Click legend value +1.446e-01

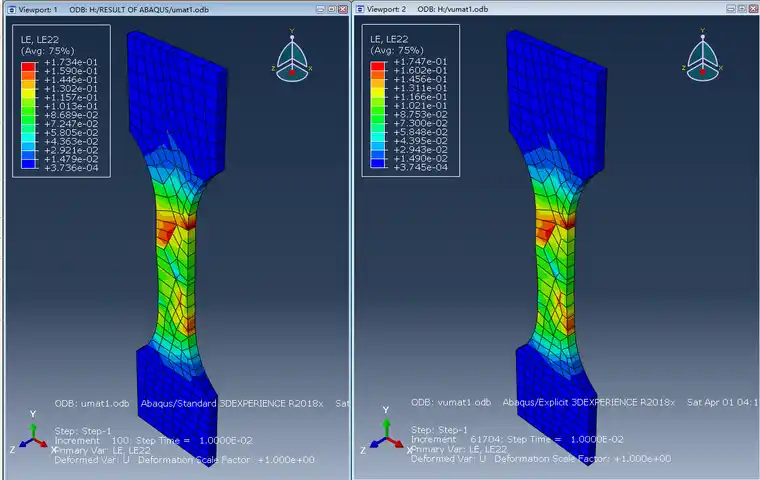pos(71,80)
